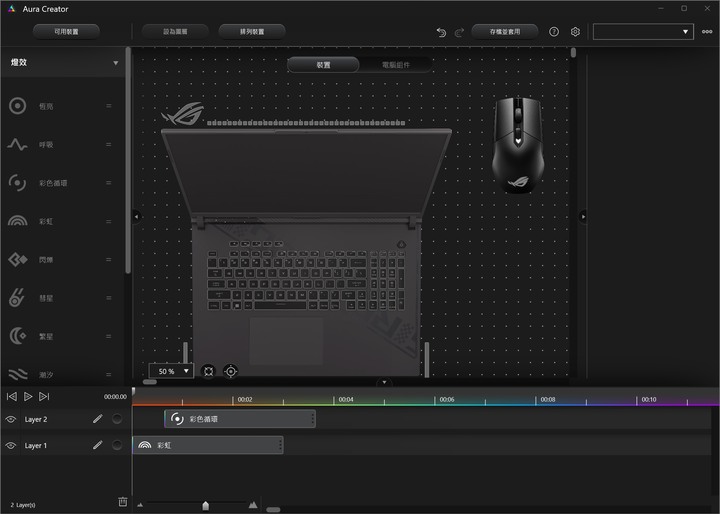This screenshot has height=514, width=720.
Task: Collapse the left effects panel arrow
Action: (136, 216)
